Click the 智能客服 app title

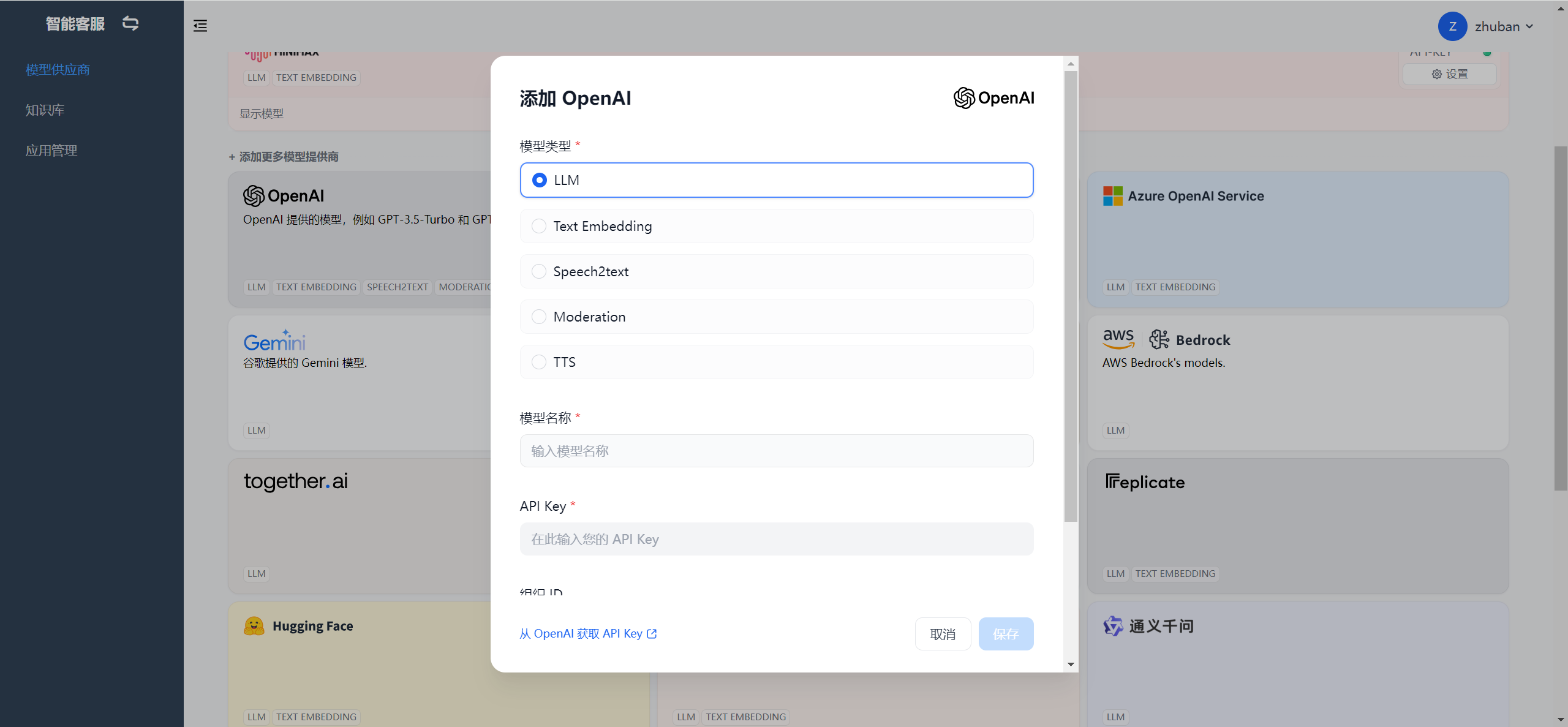75,24
